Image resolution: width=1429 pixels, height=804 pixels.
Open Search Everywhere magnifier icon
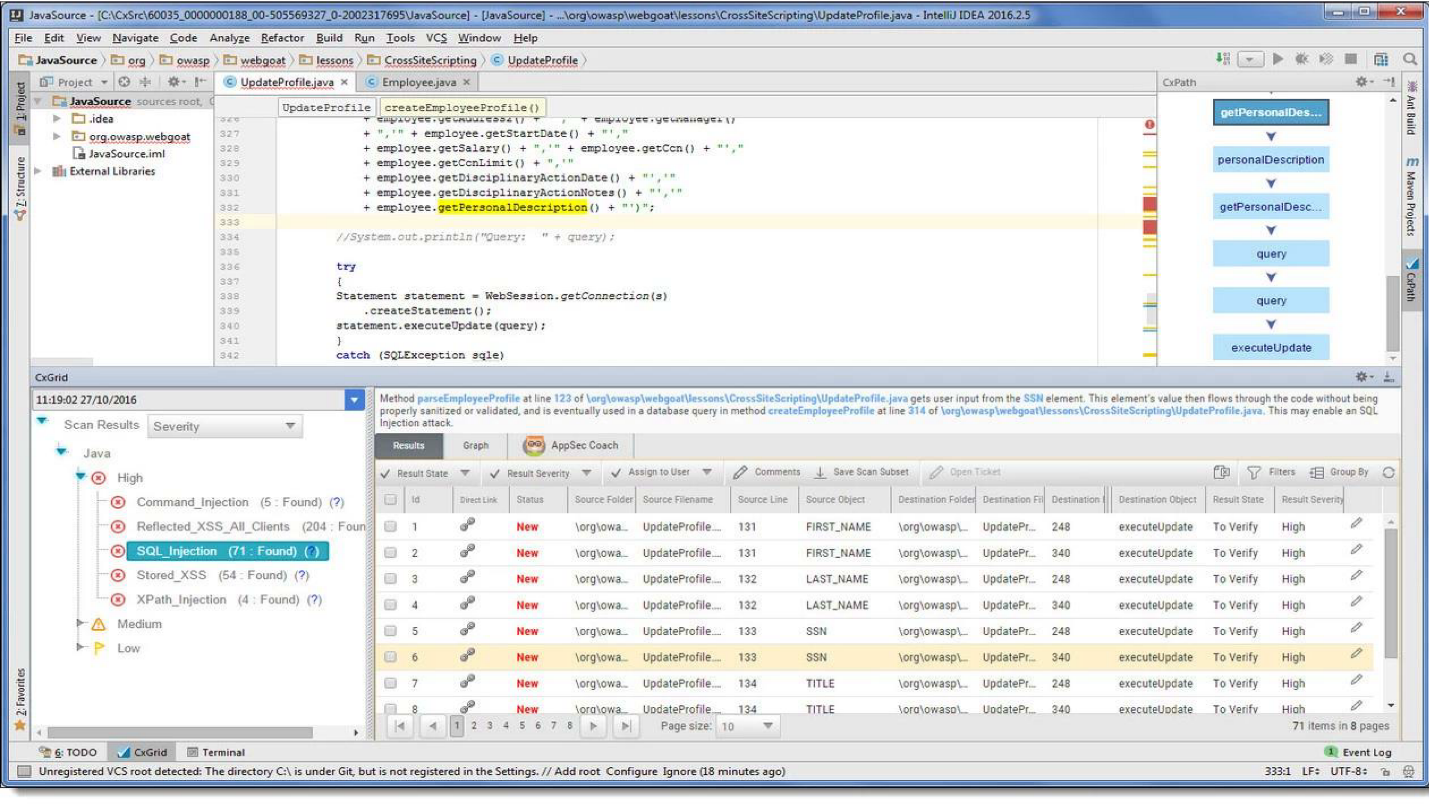pos(1410,59)
